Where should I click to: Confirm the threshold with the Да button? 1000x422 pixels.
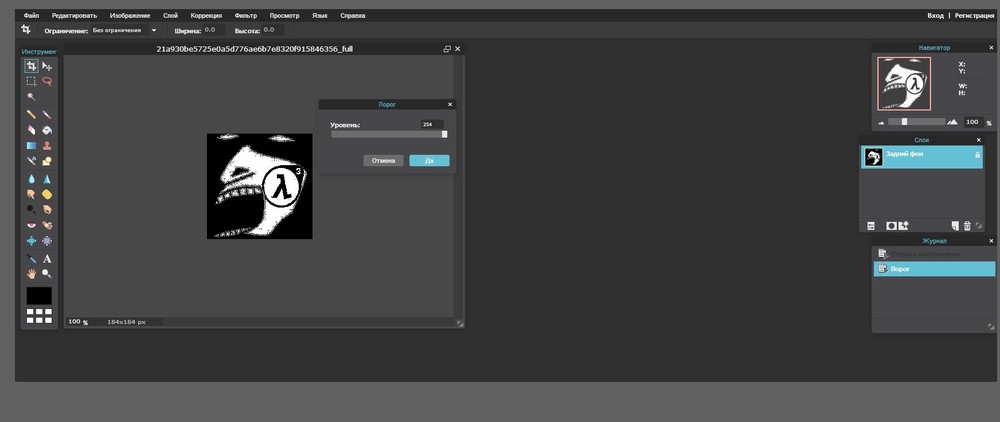coord(429,160)
